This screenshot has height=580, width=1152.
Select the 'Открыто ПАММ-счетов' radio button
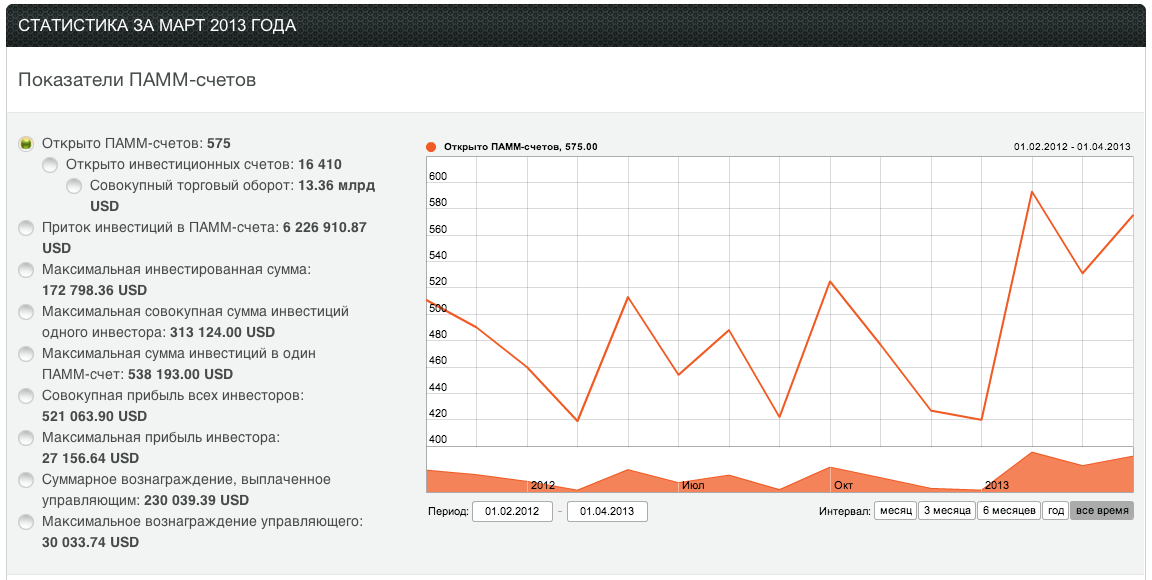[26, 144]
